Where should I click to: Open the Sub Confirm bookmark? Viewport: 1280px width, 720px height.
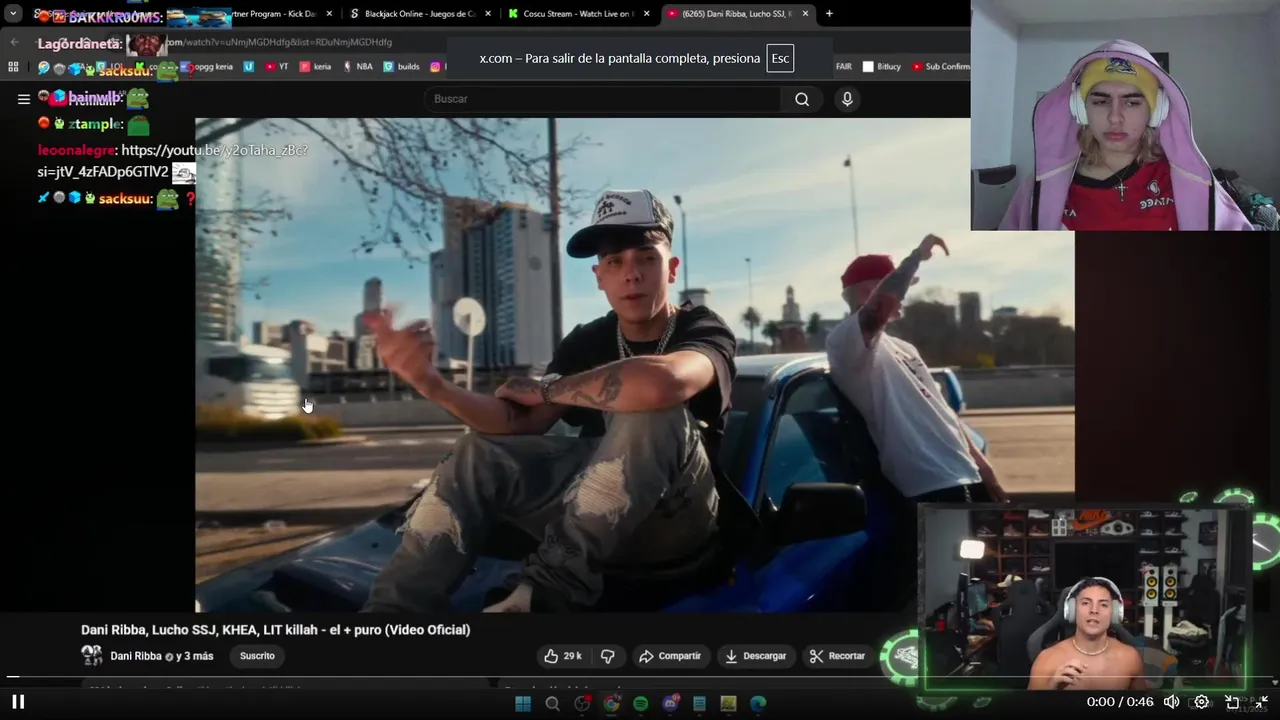(x=940, y=67)
